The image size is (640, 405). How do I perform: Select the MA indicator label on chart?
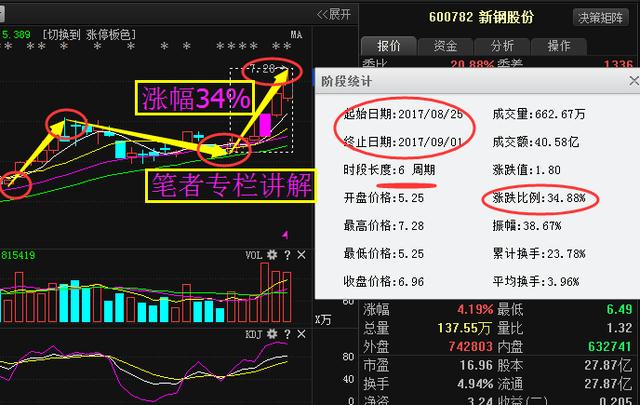pyautogui.click(x=296, y=35)
